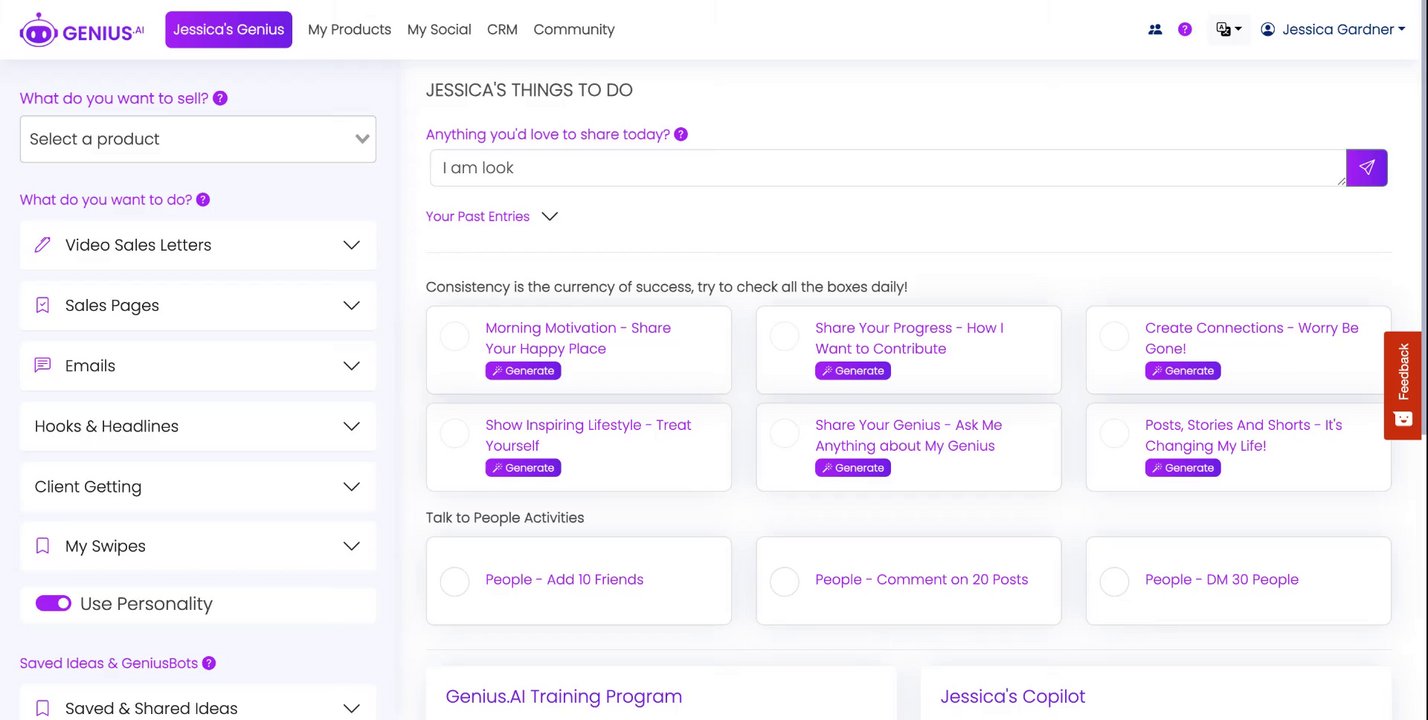Generate the 'Share Your Progress' post
This screenshot has width=1428, height=720.
[x=853, y=371]
